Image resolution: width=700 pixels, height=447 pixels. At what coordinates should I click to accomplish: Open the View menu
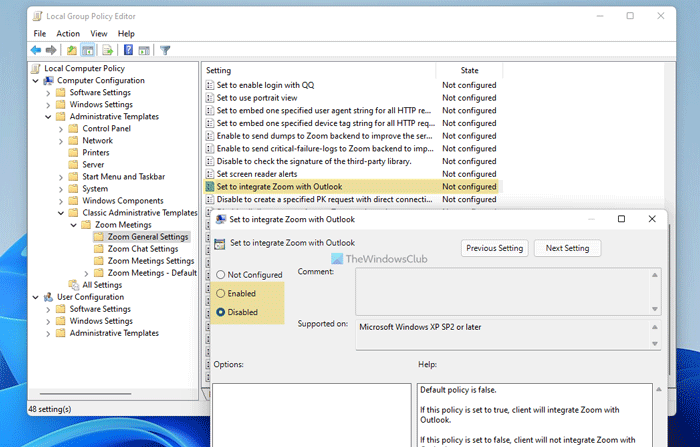click(x=99, y=33)
